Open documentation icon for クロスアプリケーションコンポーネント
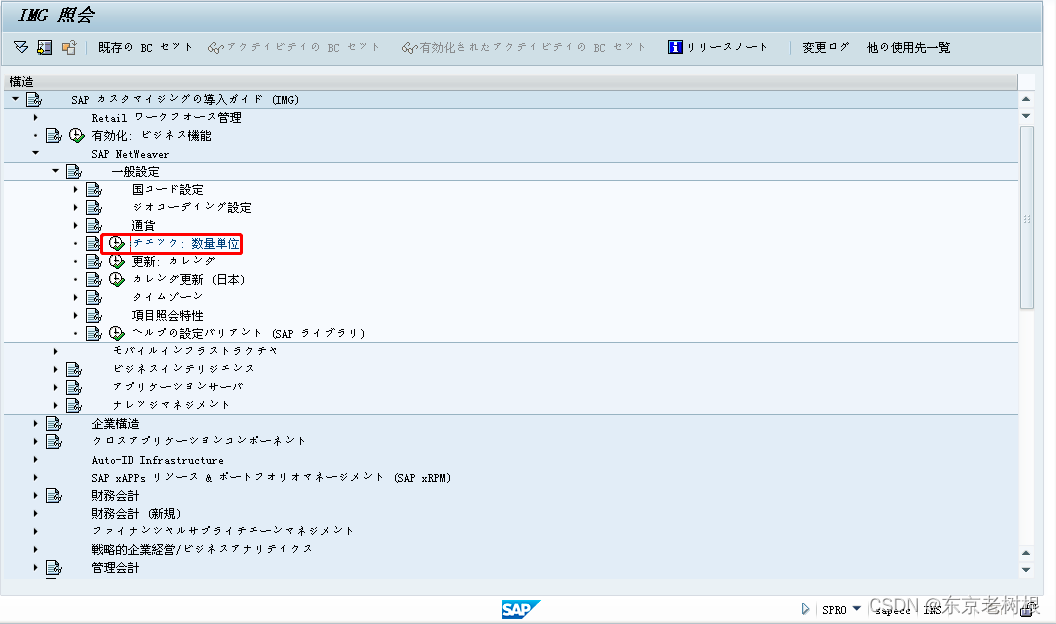Screen dimensions: 1056x624 pos(54,441)
